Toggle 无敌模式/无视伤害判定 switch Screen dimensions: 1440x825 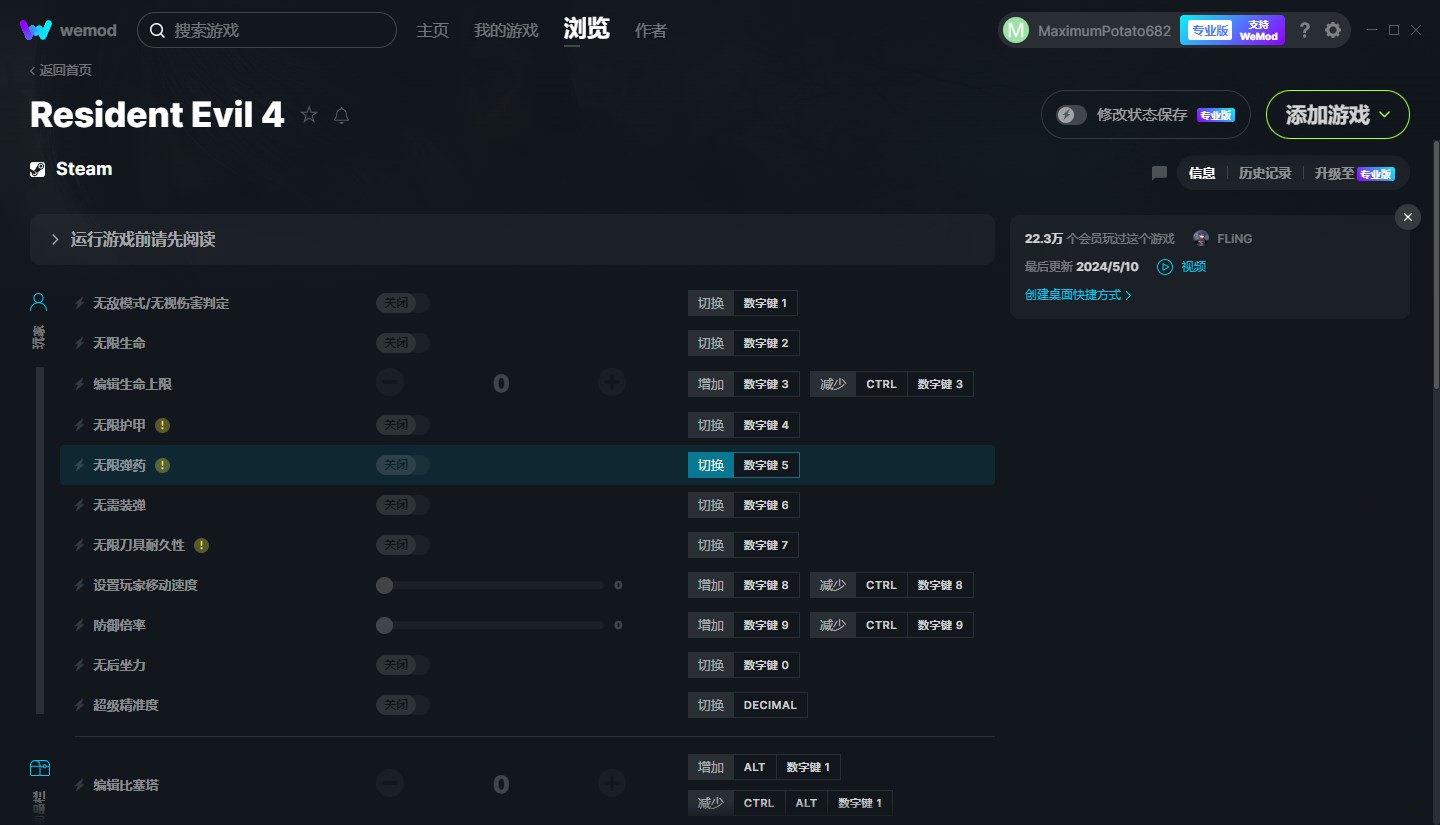tap(403, 303)
